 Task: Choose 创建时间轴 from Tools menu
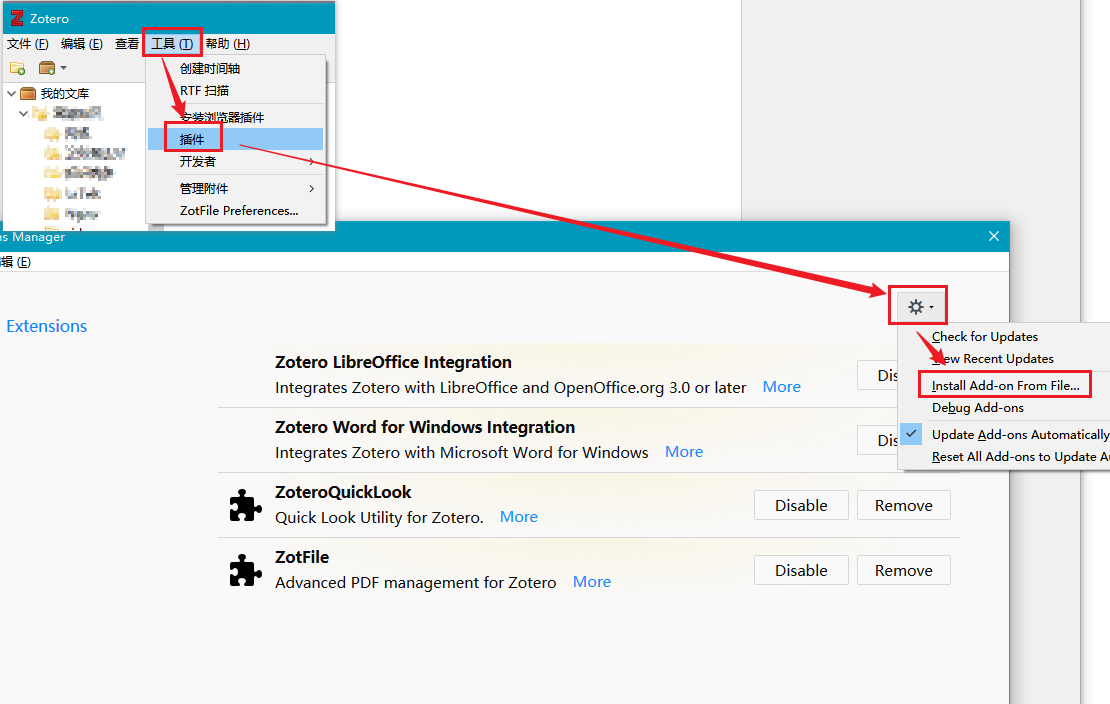(210, 68)
